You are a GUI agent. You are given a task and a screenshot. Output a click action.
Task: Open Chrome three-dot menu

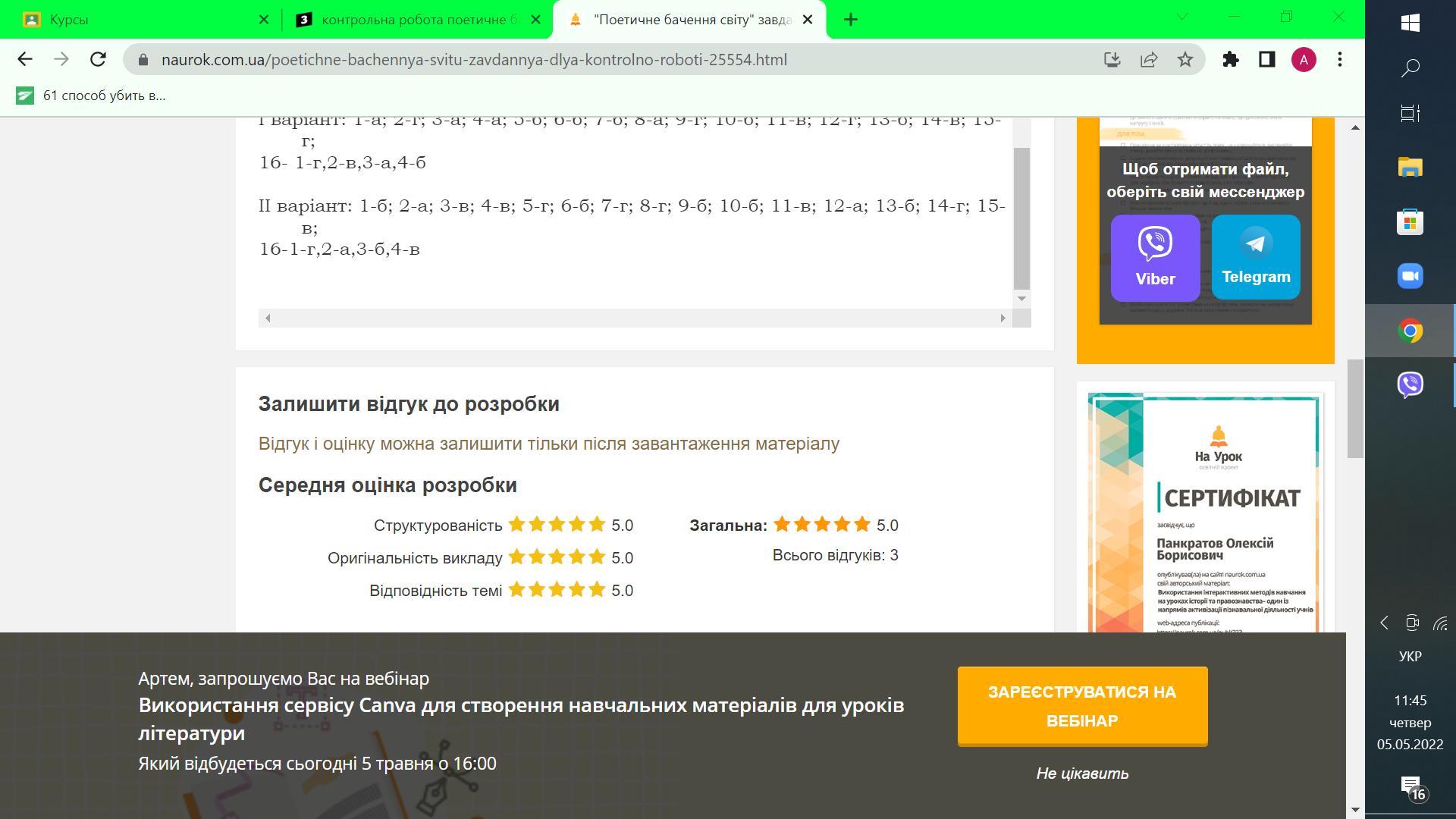pyautogui.click(x=1340, y=60)
